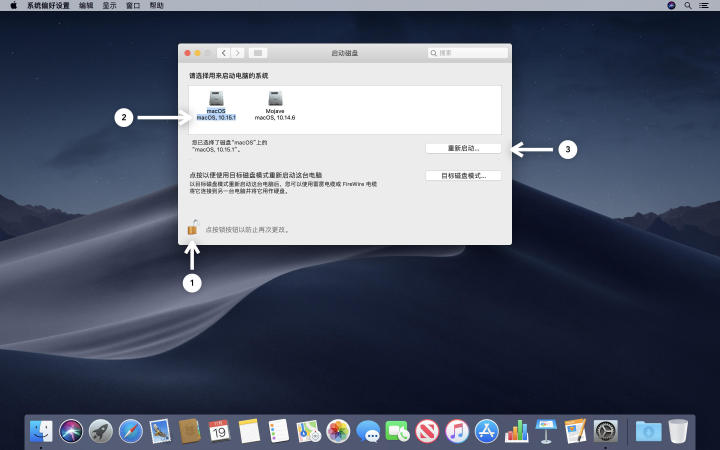Click the 启动磁盘 window title
The image size is (720, 450).
coord(345,53)
